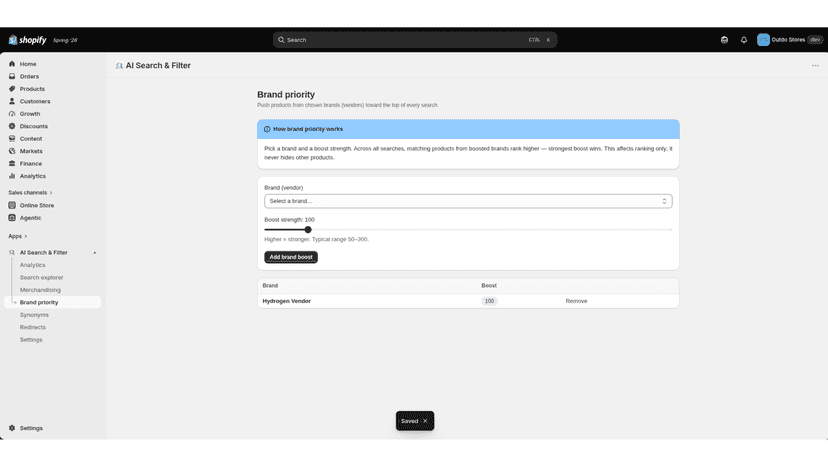Open the Online Store icon
Viewport: 828px width, 466px height.
[x=12, y=205]
